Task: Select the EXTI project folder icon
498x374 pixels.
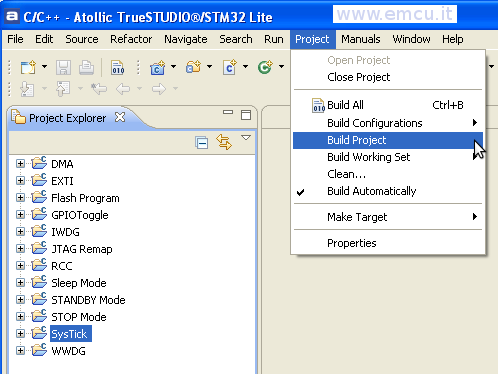Action: pyautogui.click(x=39, y=180)
